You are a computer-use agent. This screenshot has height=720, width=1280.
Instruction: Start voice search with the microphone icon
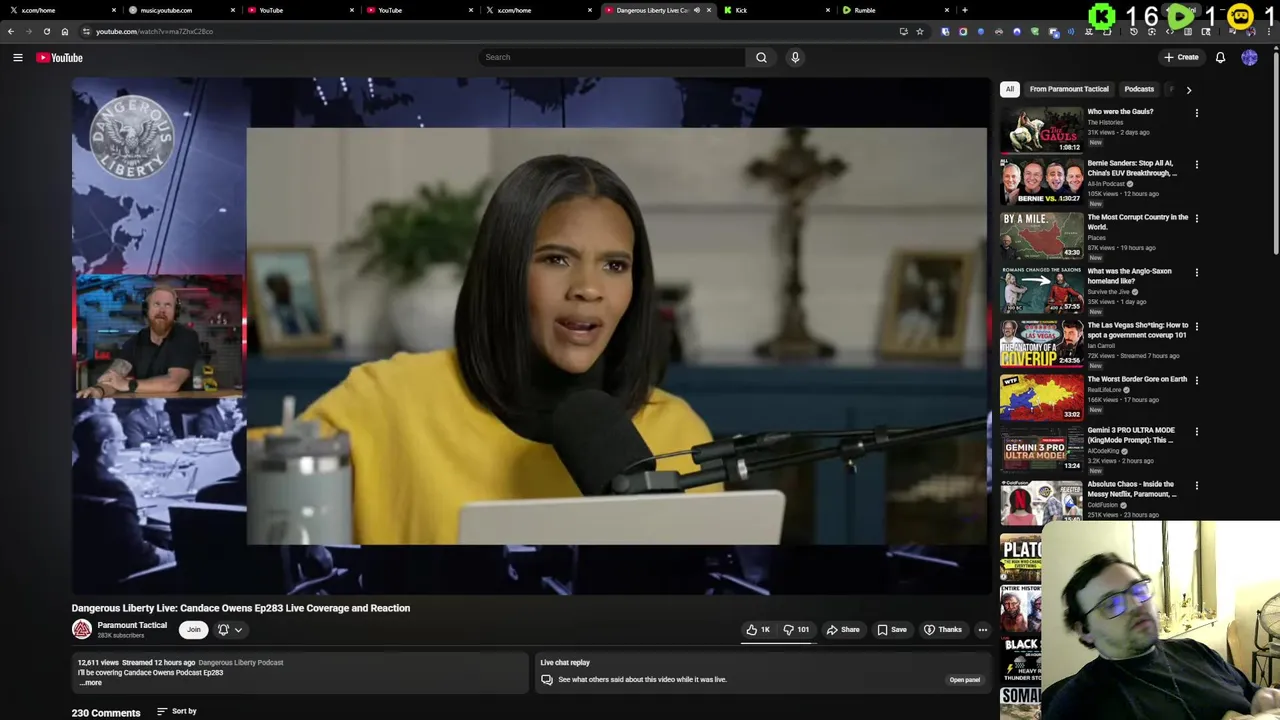795,57
